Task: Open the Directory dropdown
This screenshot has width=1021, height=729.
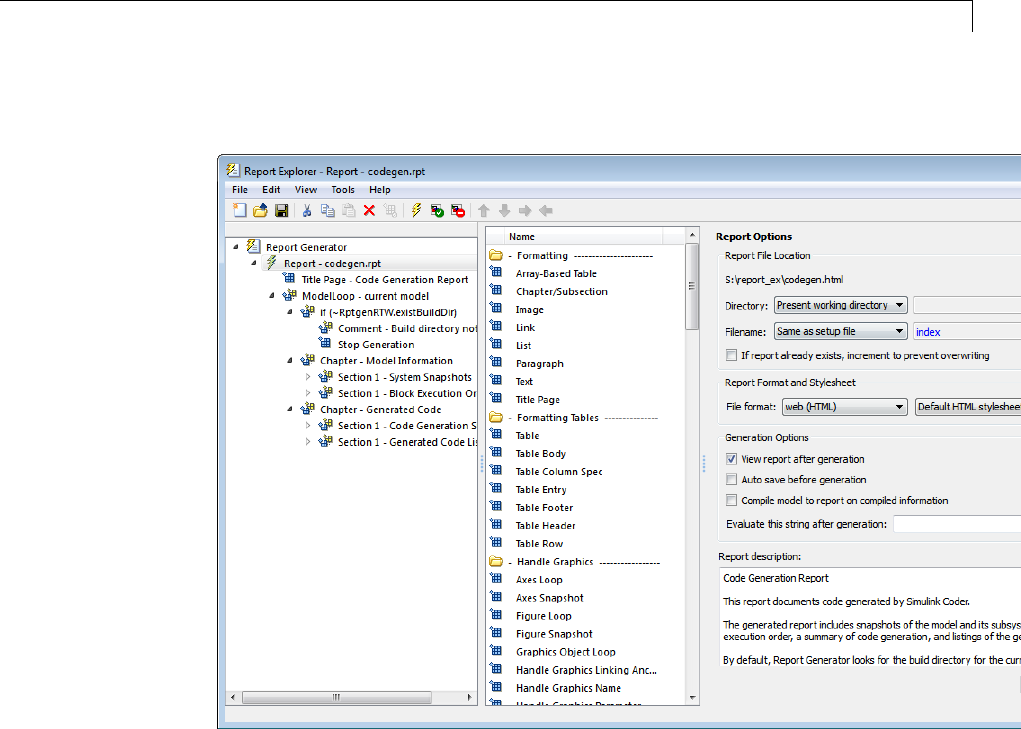Action: [x=840, y=306]
